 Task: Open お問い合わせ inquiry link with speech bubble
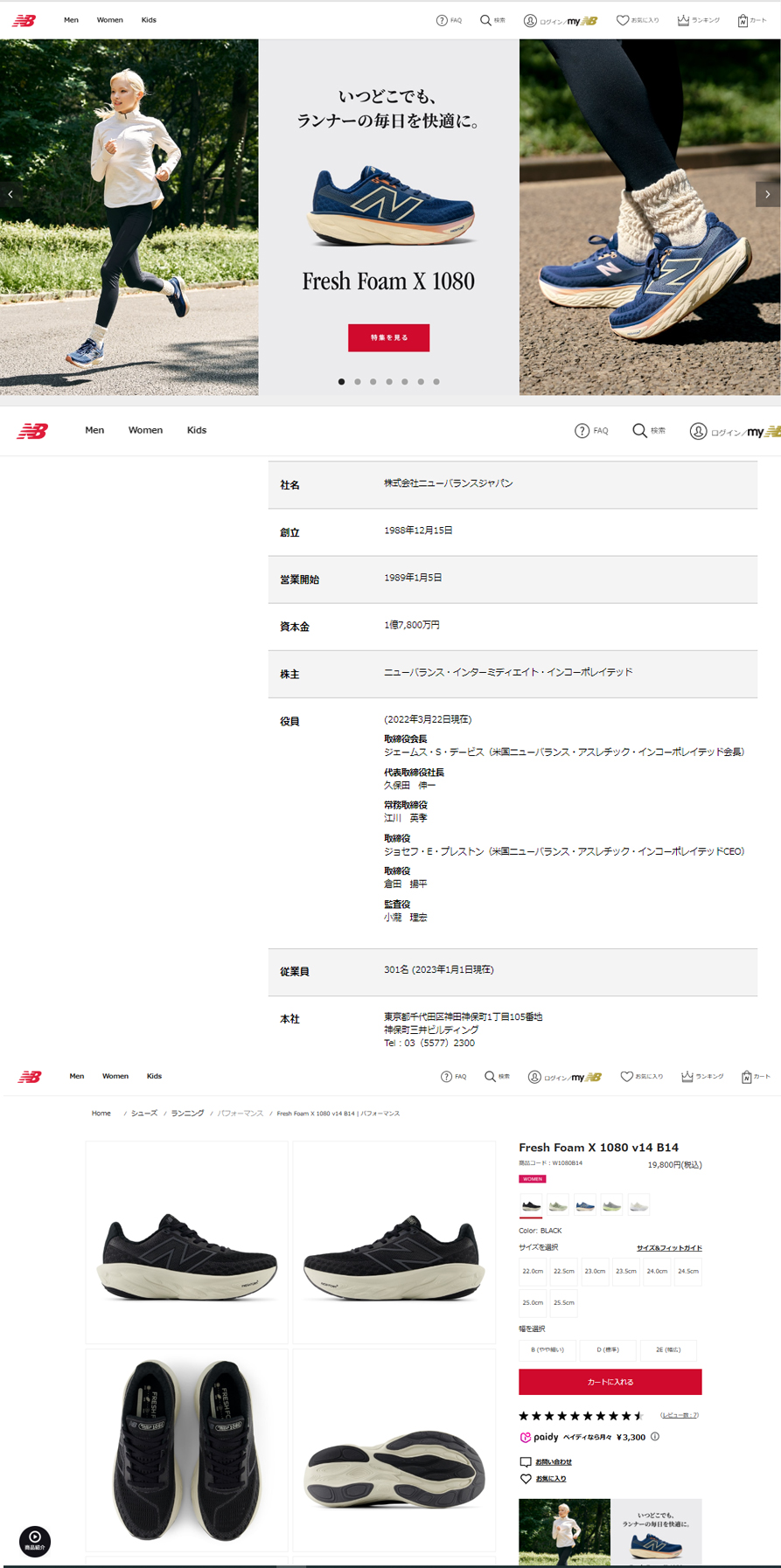(546, 1461)
